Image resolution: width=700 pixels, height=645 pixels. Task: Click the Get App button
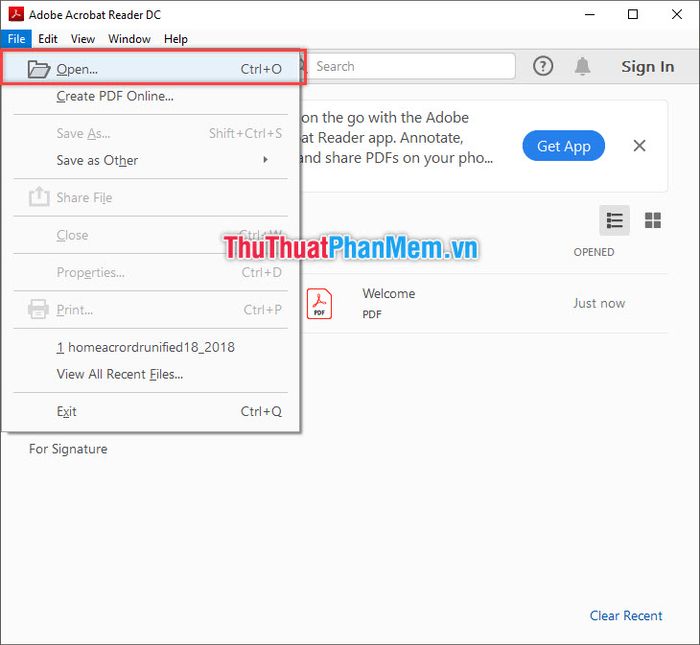coord(563,146)
